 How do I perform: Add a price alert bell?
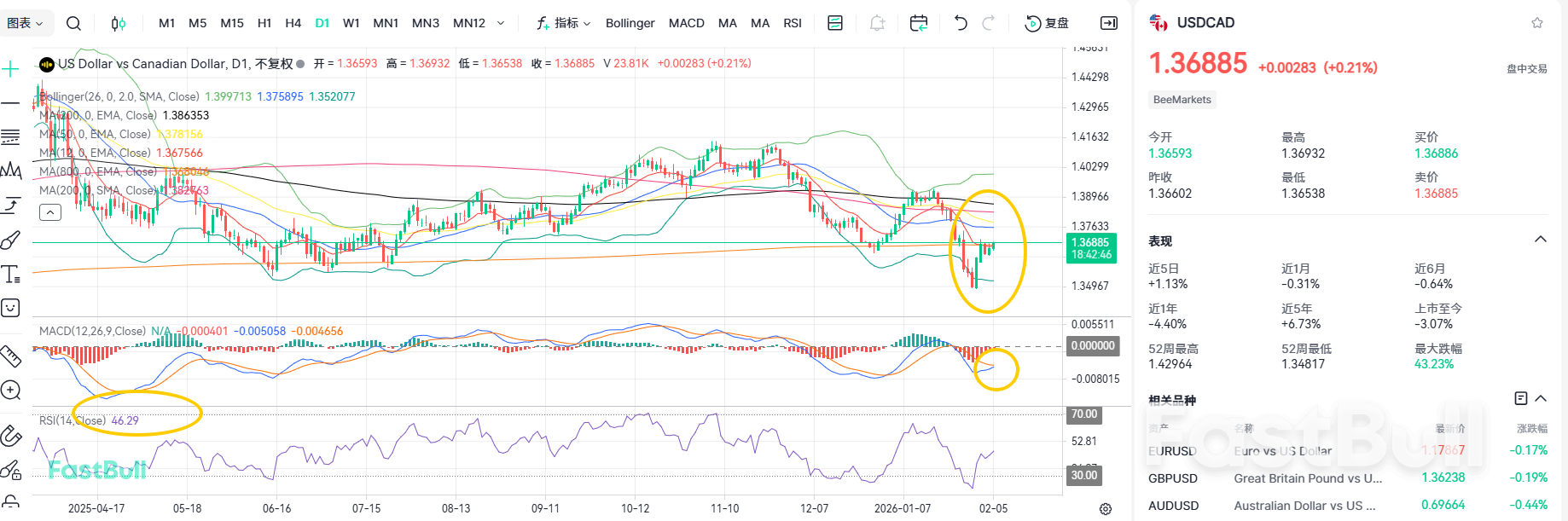click(x=877, y=23)
